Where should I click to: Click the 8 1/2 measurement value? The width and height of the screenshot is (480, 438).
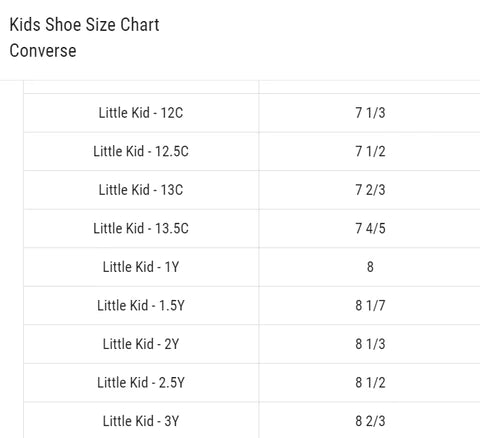click(370, 382)
